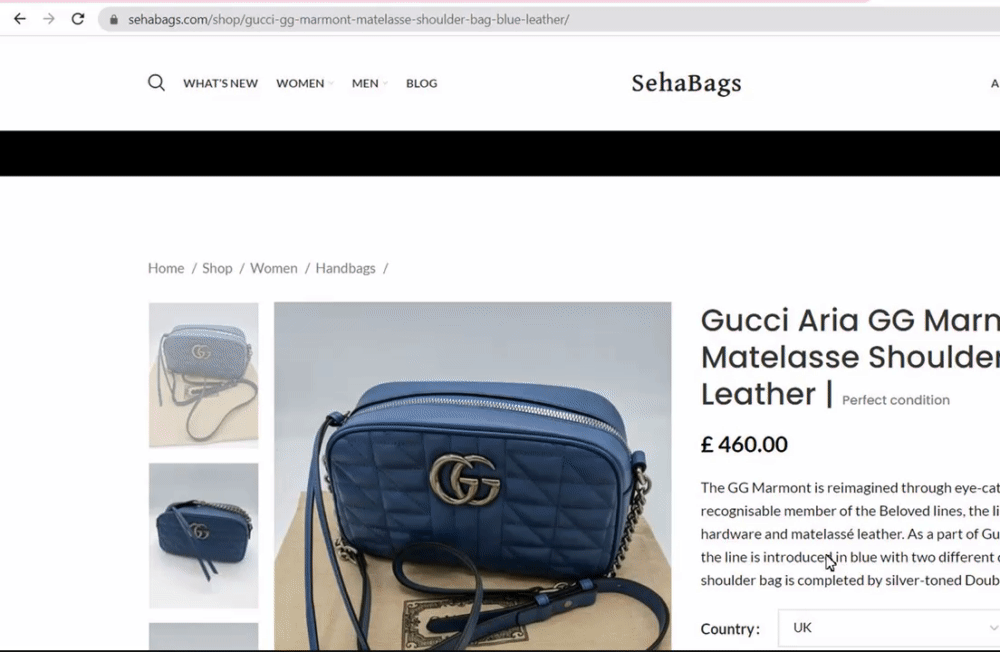Expand the WOMEN menu dropdown
This screenshot has height=652, width=1000.
pyautogui.click(x=304, y=84)
